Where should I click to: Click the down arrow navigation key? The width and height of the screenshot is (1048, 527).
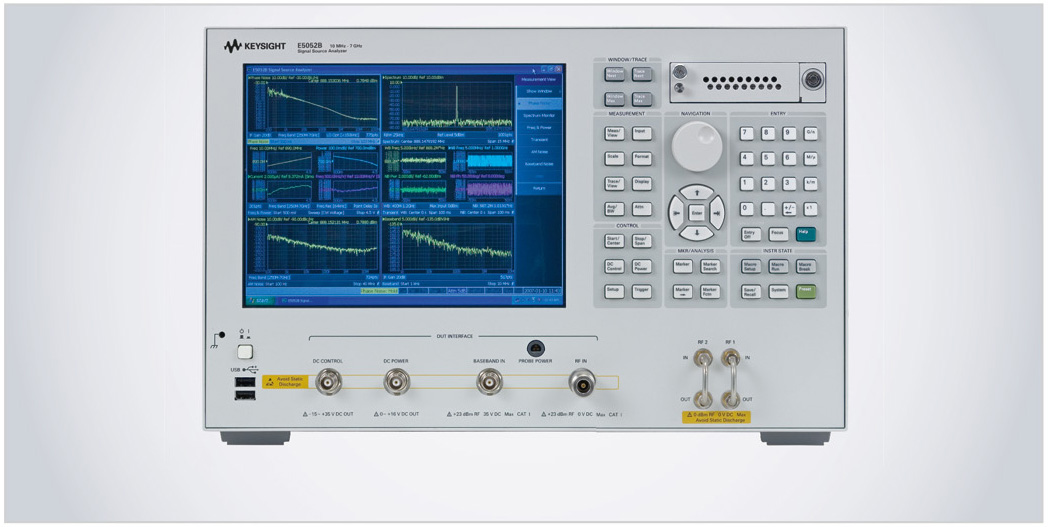click(x=696, y=233)
